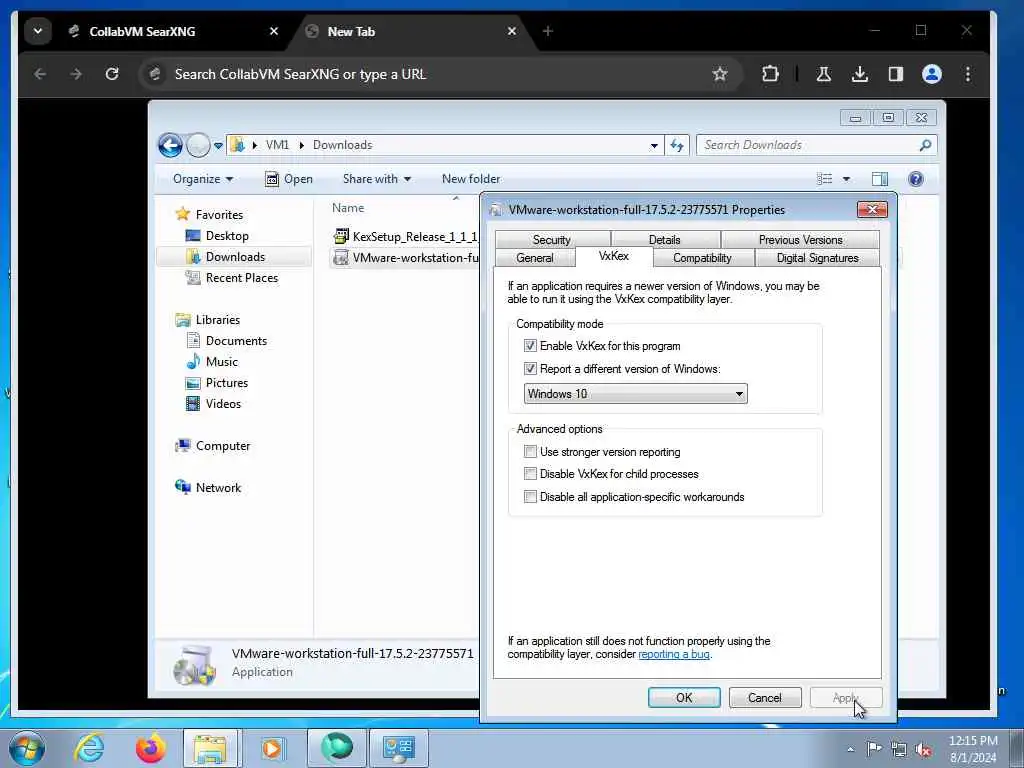Refresh the Downloads folder view
The width and height of the screenshot is (1024, 768).
pos(677,145)
